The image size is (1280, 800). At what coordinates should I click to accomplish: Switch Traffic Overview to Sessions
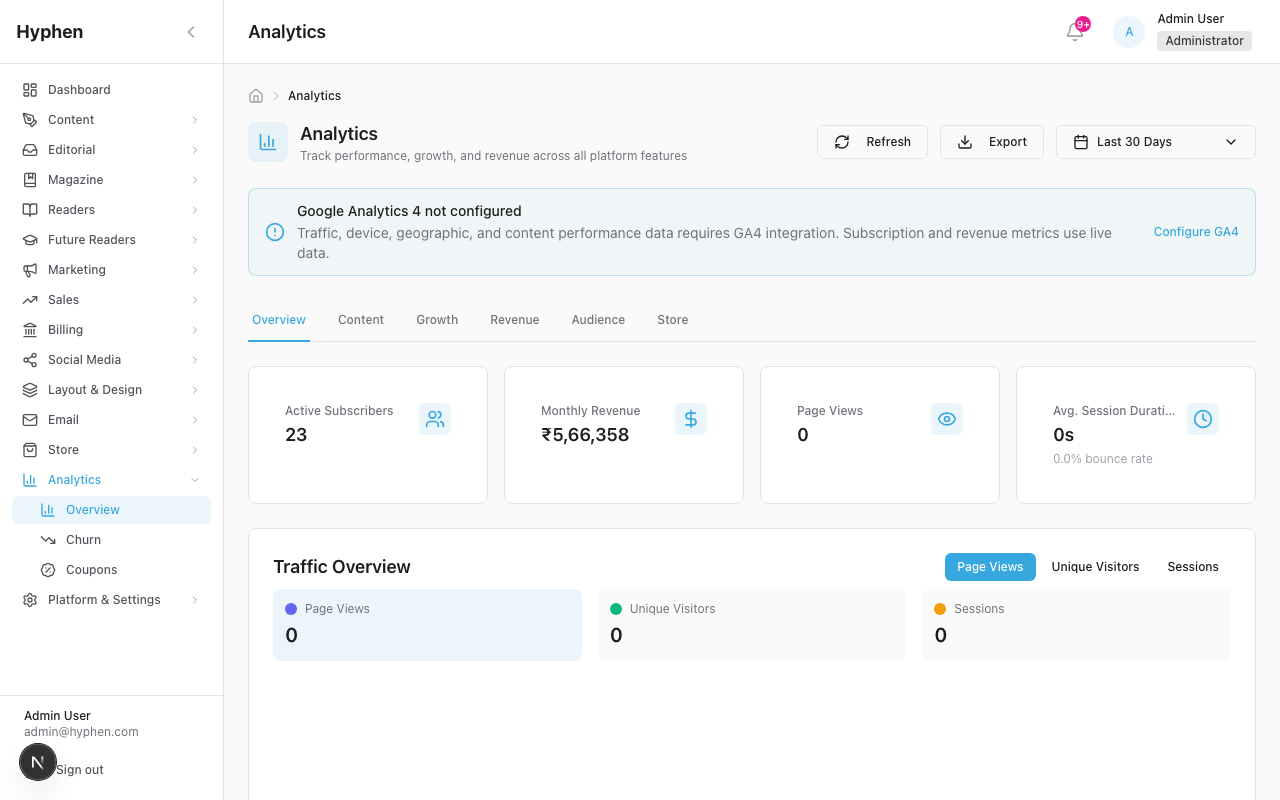(1193, 567)
